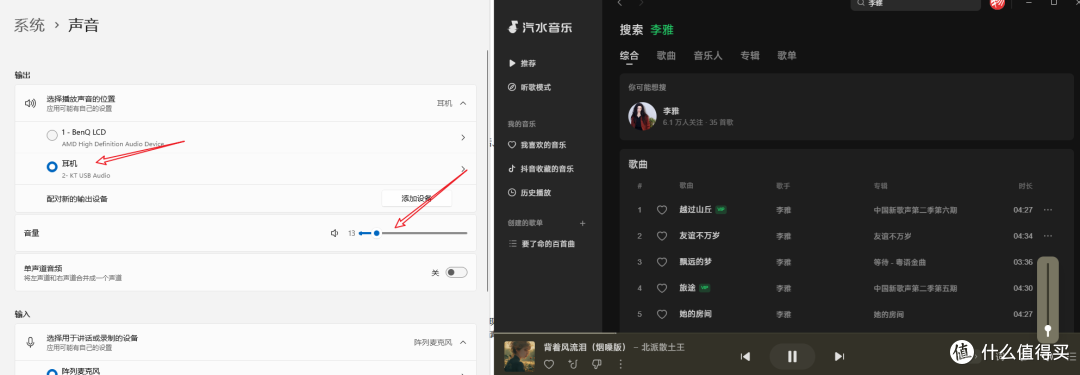The height and width of the screenshot is (375, 1080).
Task: Skip to the previous track
Action: [x=745, y=356]
